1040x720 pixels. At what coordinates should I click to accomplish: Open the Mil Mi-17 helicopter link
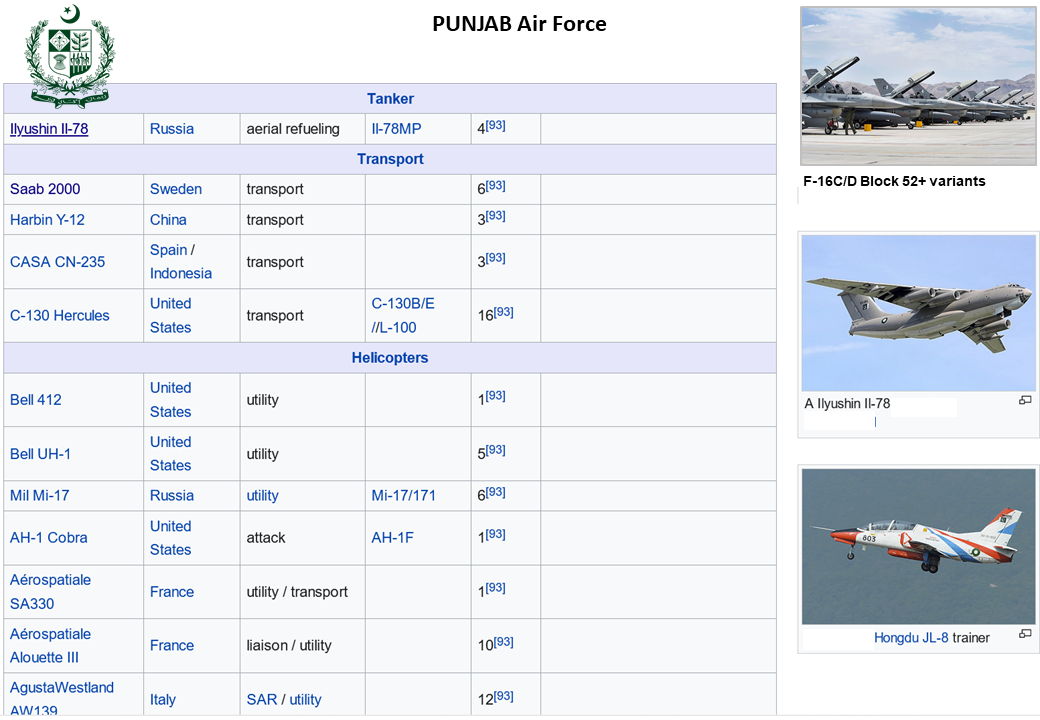tap(40, 495)
